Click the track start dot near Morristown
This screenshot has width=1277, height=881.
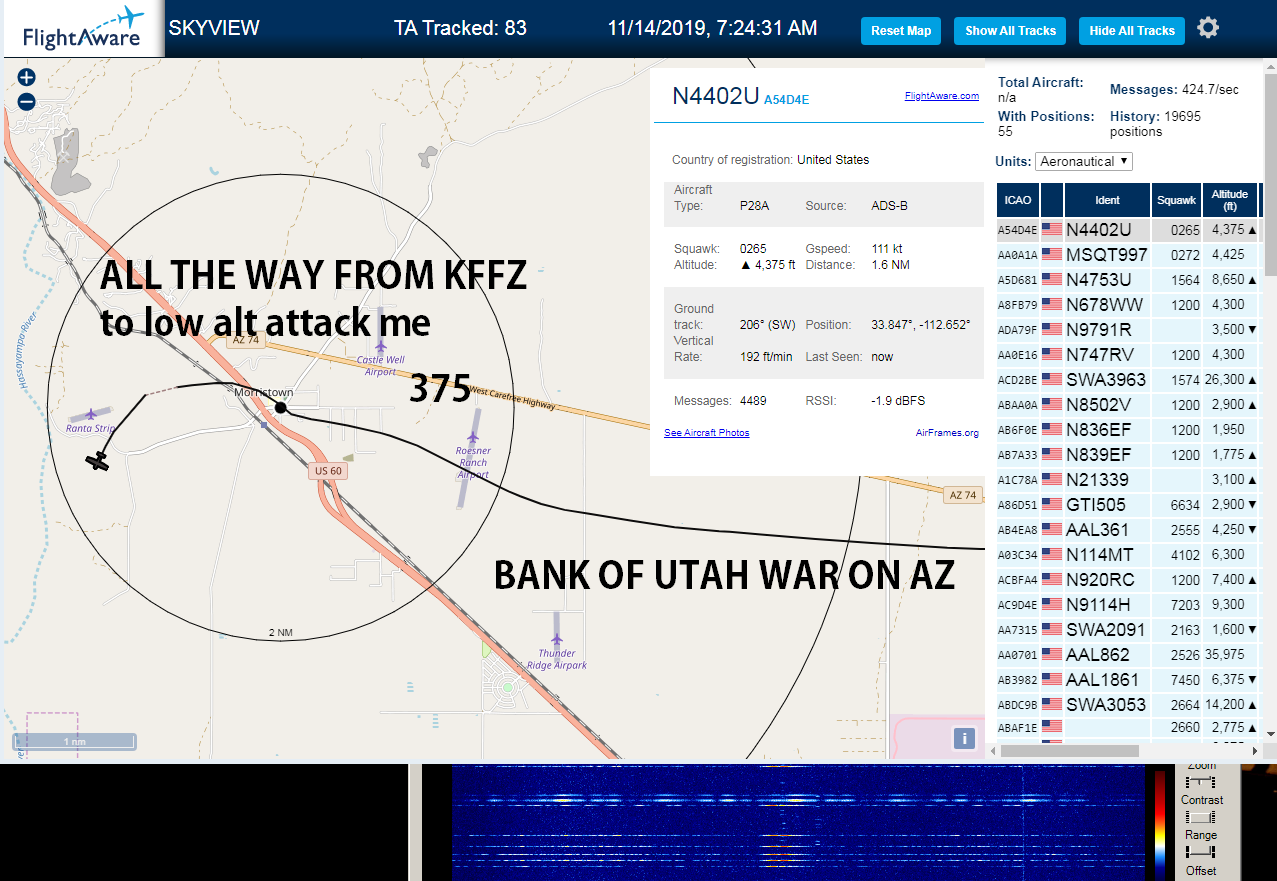point(281,407)
